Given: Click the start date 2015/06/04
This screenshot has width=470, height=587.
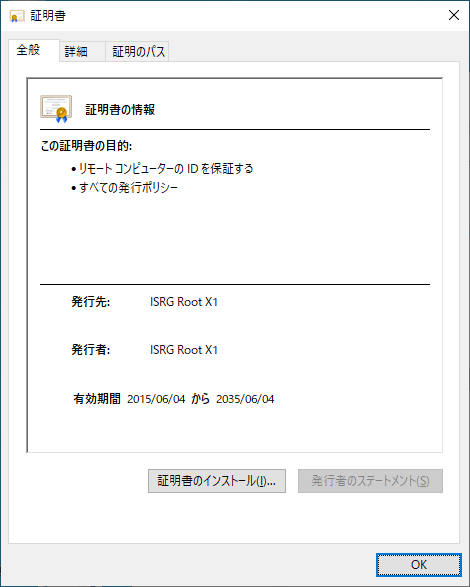Looking at the screenshot, I should [x=156, y=399].
